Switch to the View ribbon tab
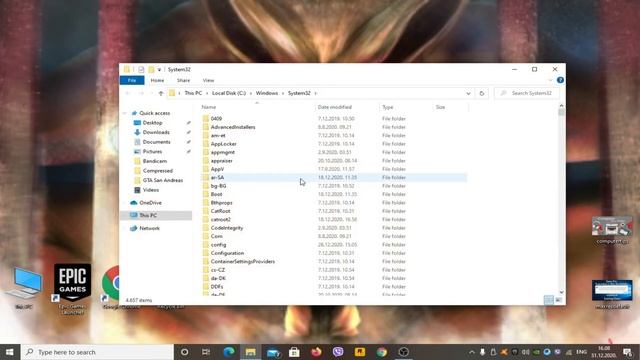 tap(208, 80)
